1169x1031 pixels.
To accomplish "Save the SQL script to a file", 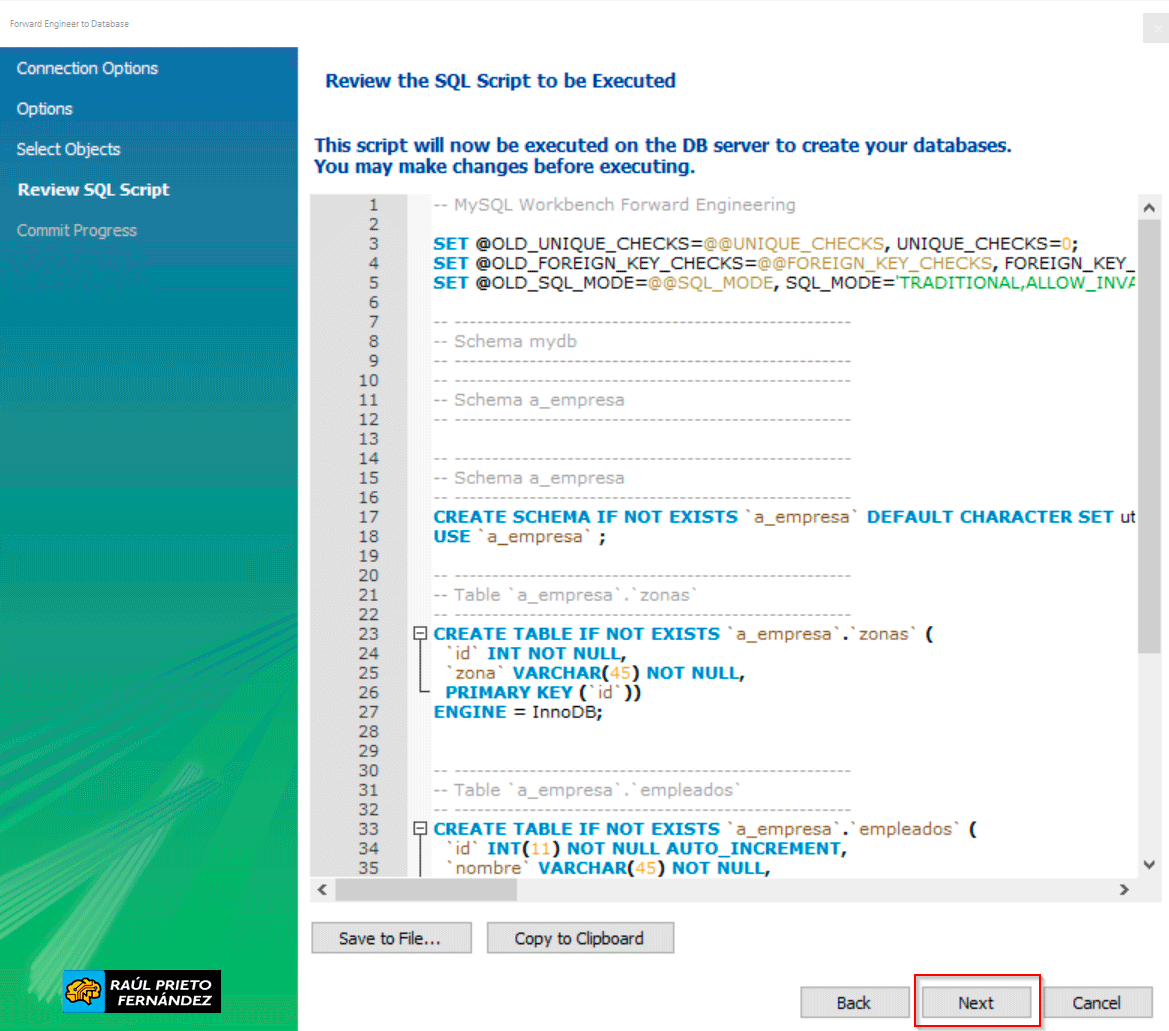I will click(x=390, y=938).
